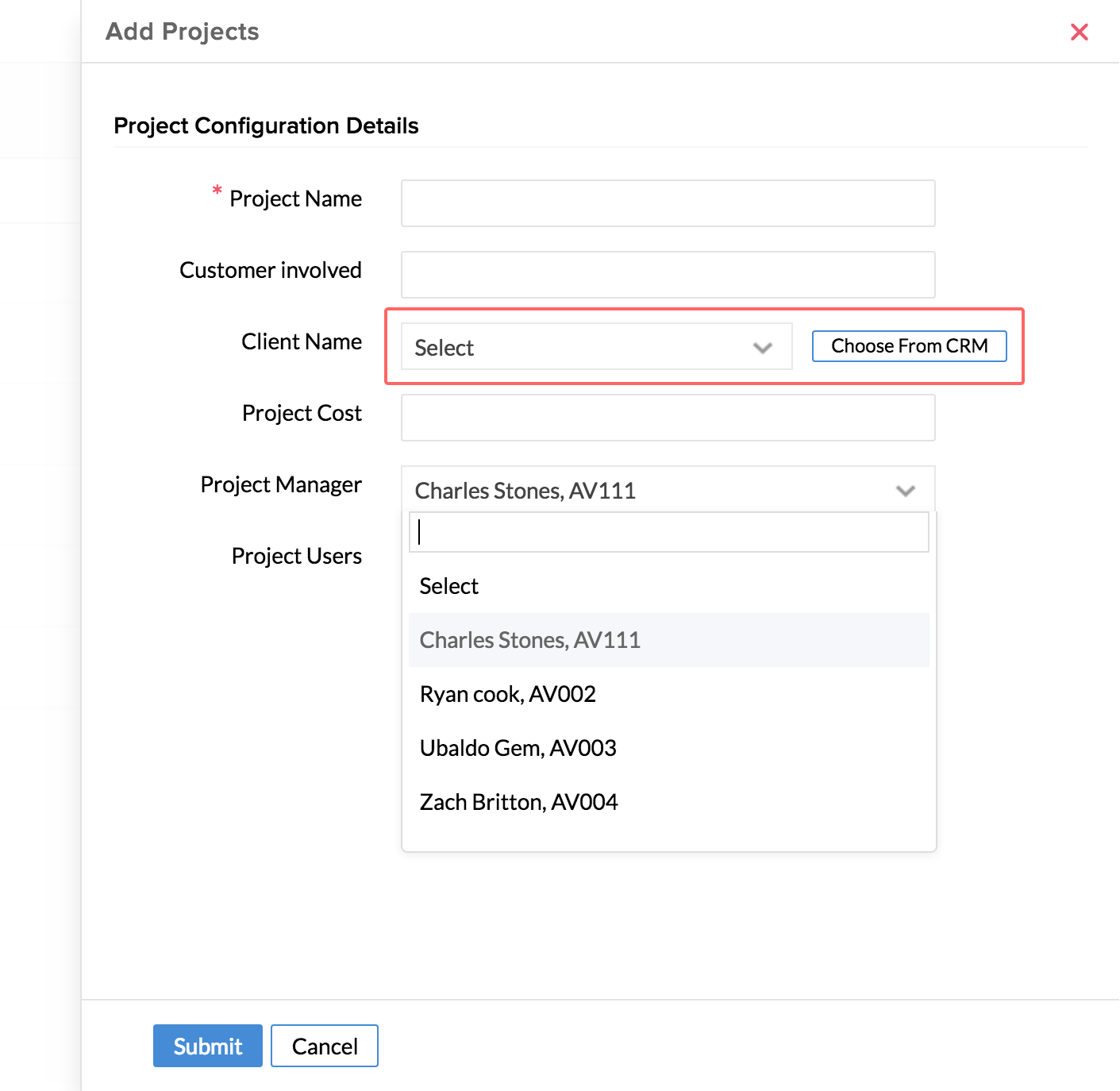The image size is (1120, 1091).
Task: Click the Project Name field label
Action: pyautogui.click(x=295, y=199)
